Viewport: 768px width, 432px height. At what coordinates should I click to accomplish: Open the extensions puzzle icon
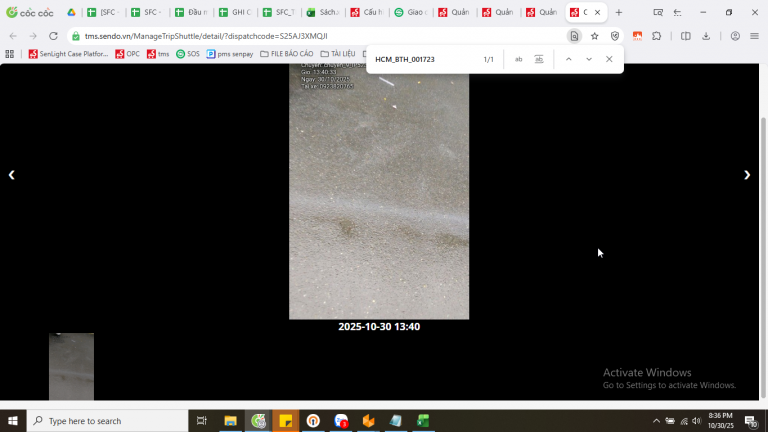point(657,36)
